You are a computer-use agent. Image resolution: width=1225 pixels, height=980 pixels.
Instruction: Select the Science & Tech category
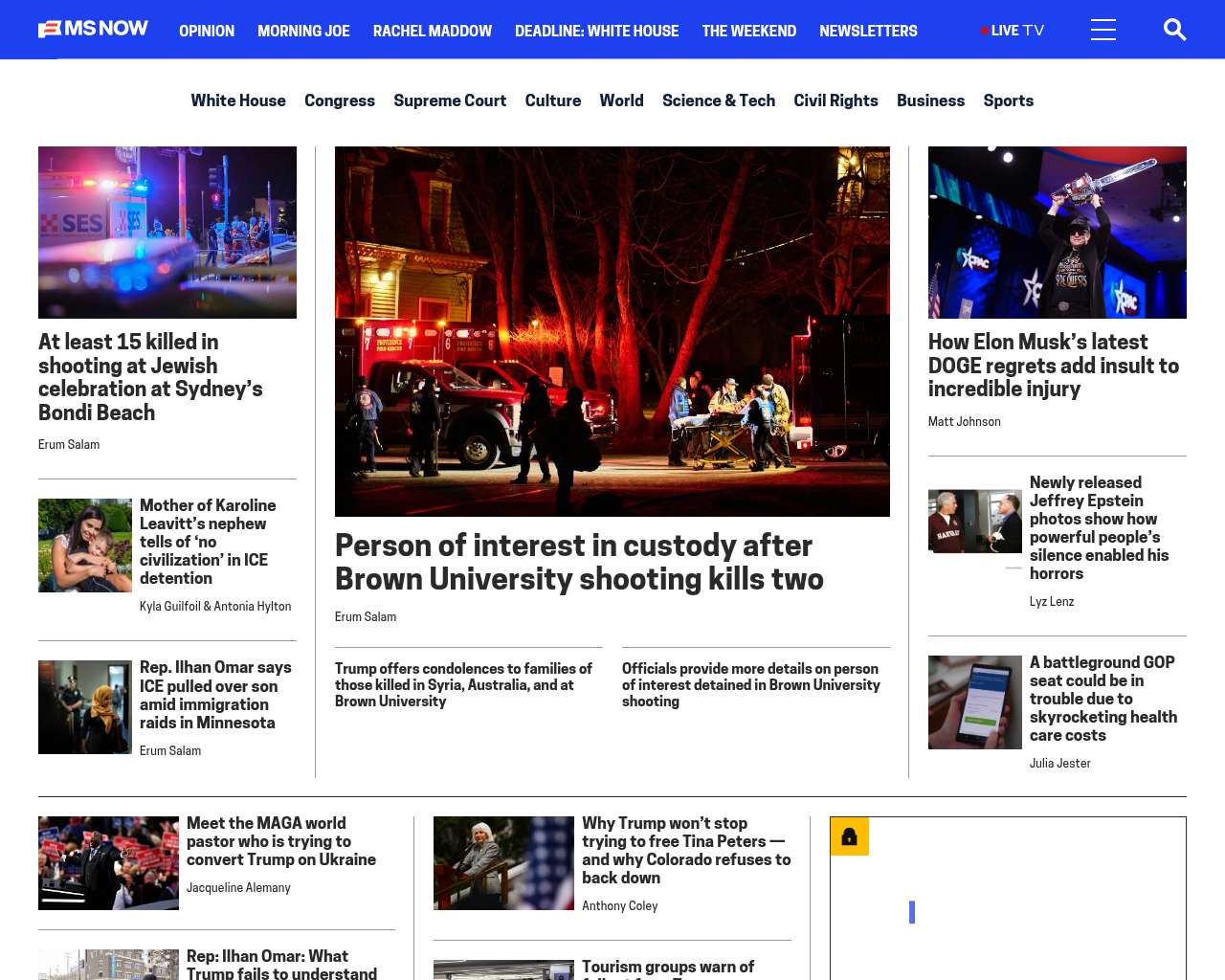click(x=718, y=100)
